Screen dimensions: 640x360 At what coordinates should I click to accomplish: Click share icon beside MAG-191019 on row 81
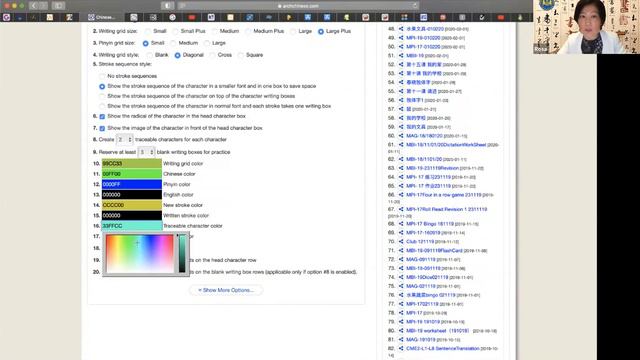coord(401,340)
